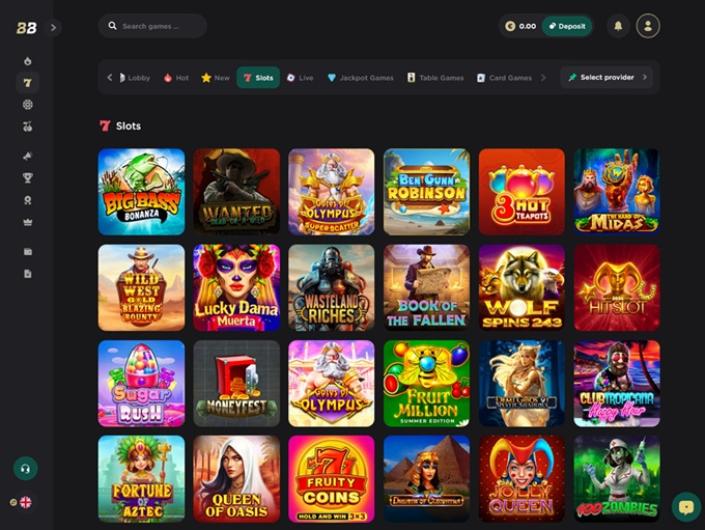
Task: Select the trophy icon in sidebar
Action: point(28,178)
